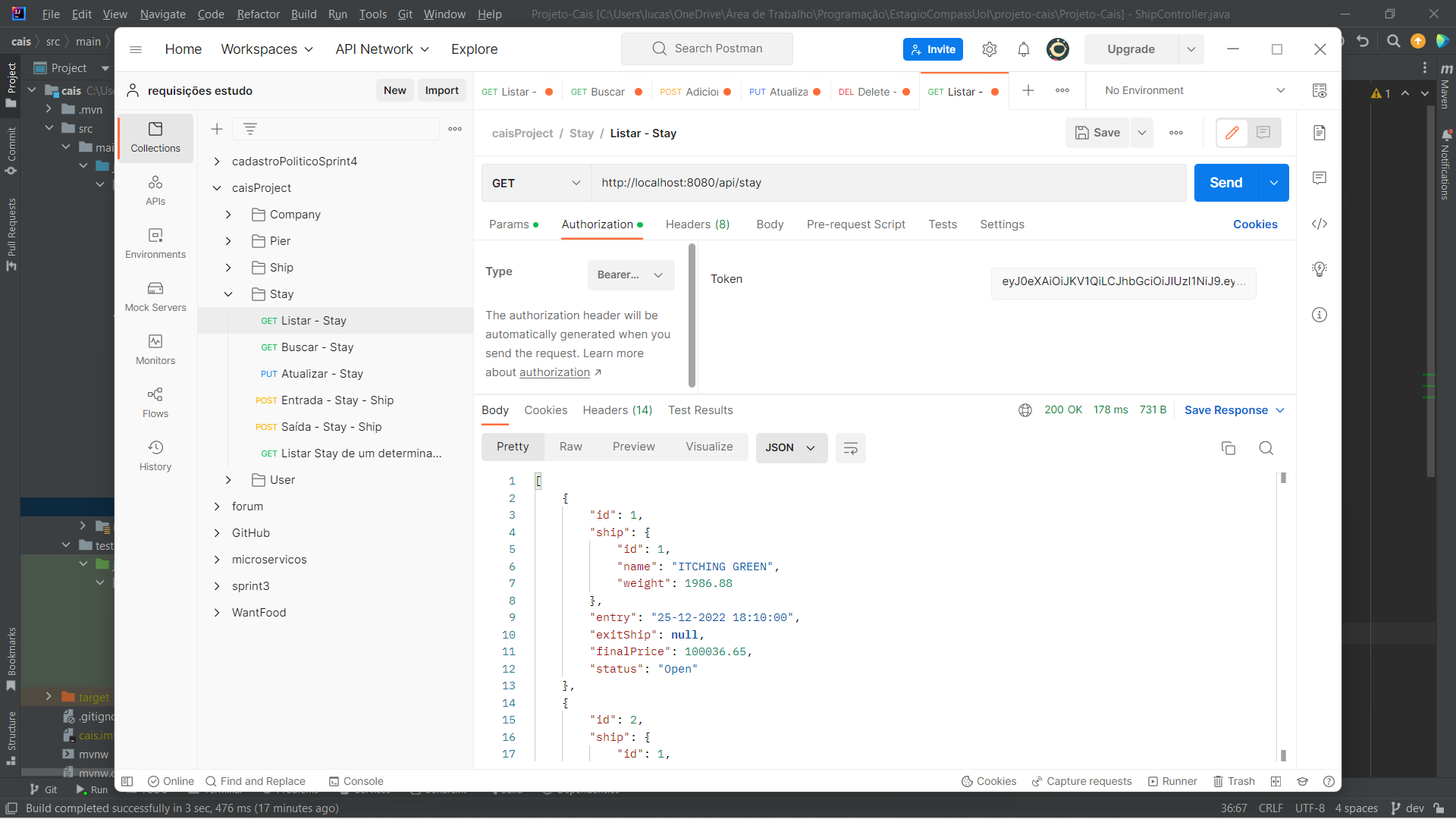The height and width of the screenshot is (819, 1456).
Task: Toggle line wrap in response
Action: 850,448
